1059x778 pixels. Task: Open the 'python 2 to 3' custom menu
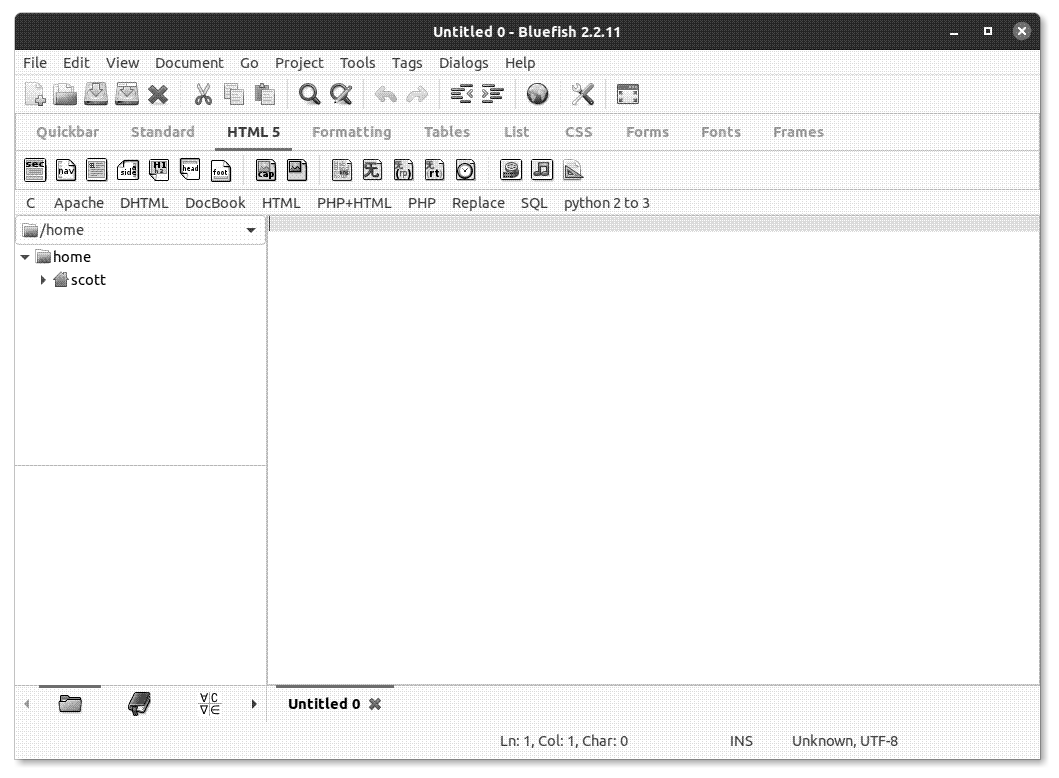pos(606,203)
